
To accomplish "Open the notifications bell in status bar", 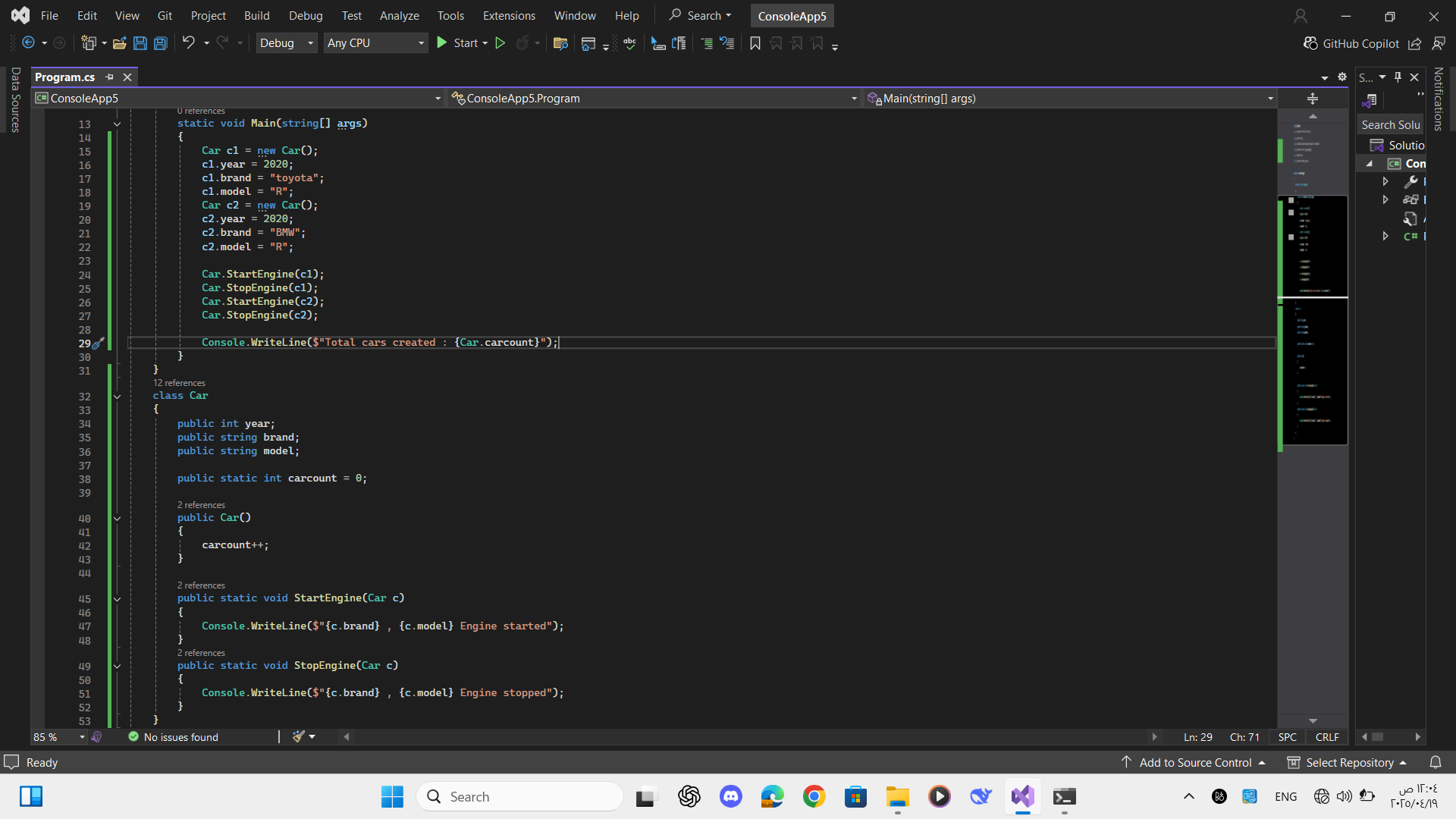I will pyautogui.click(x=1436, y=762).
